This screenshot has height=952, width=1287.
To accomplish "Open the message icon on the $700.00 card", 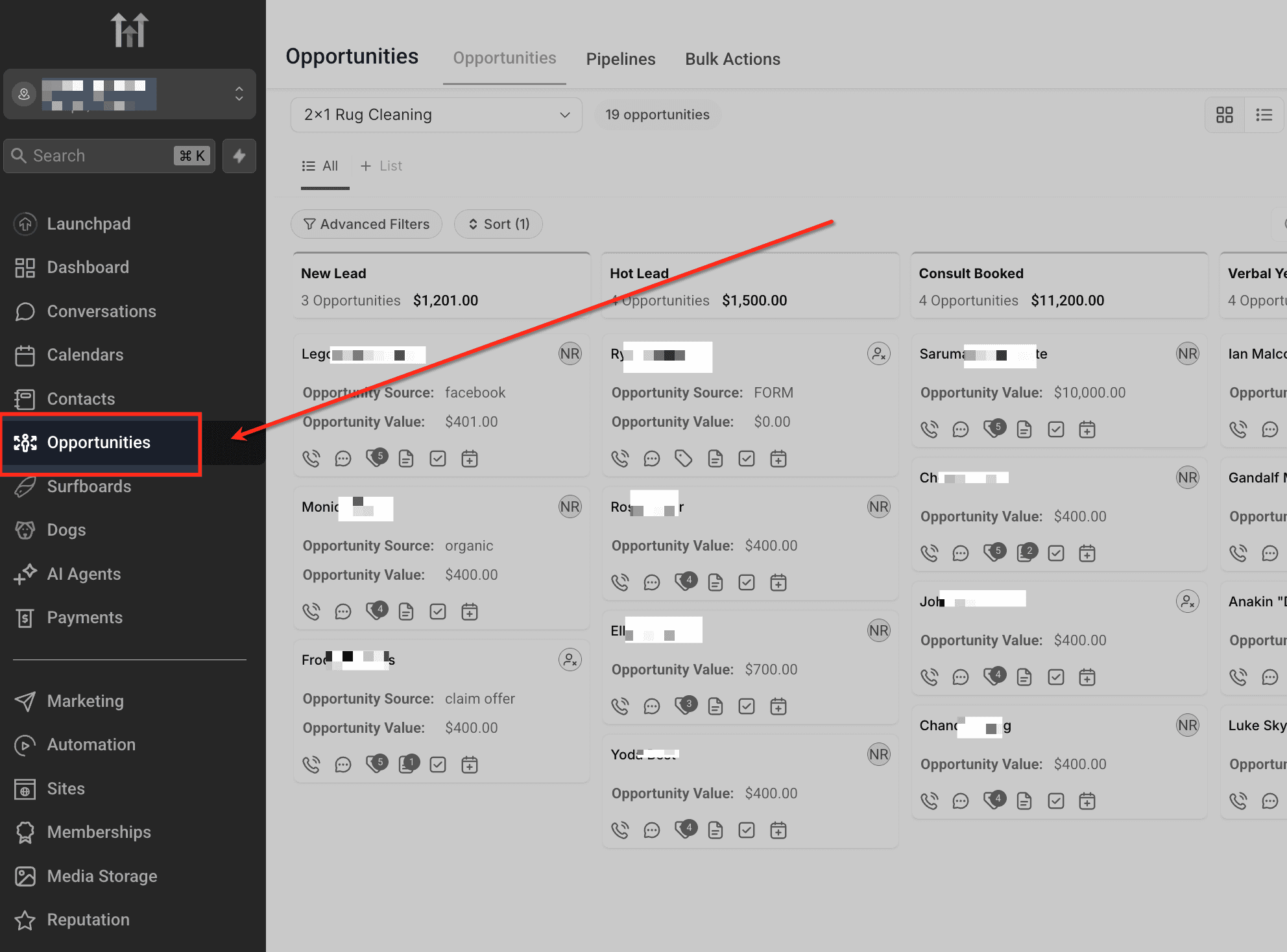I will pos(652,707).
